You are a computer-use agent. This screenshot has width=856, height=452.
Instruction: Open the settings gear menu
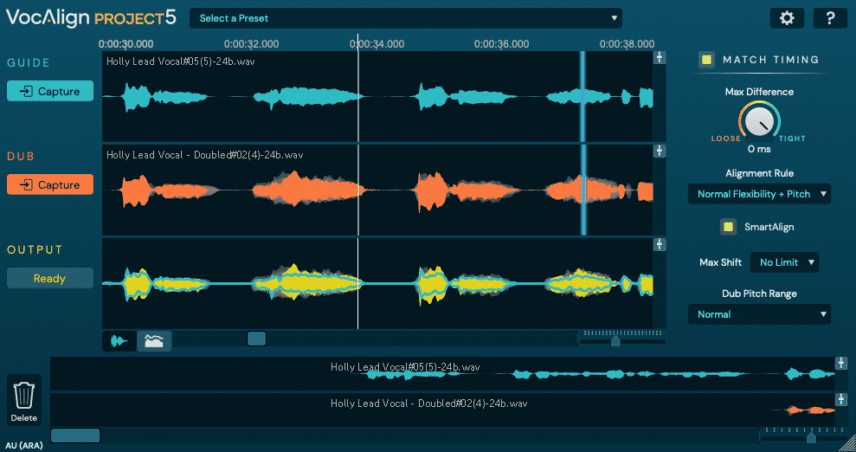[786, 18]
